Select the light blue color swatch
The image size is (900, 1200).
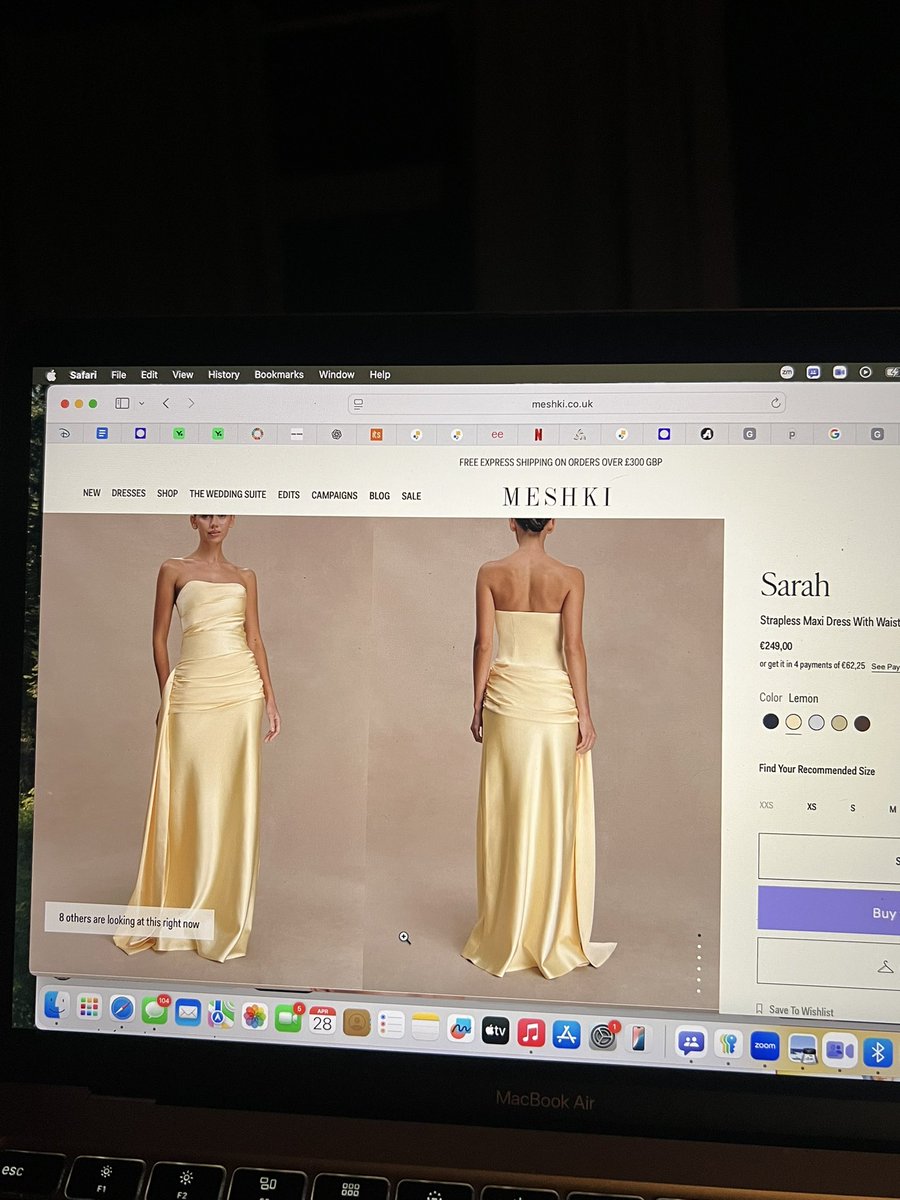tap(816, 722)
